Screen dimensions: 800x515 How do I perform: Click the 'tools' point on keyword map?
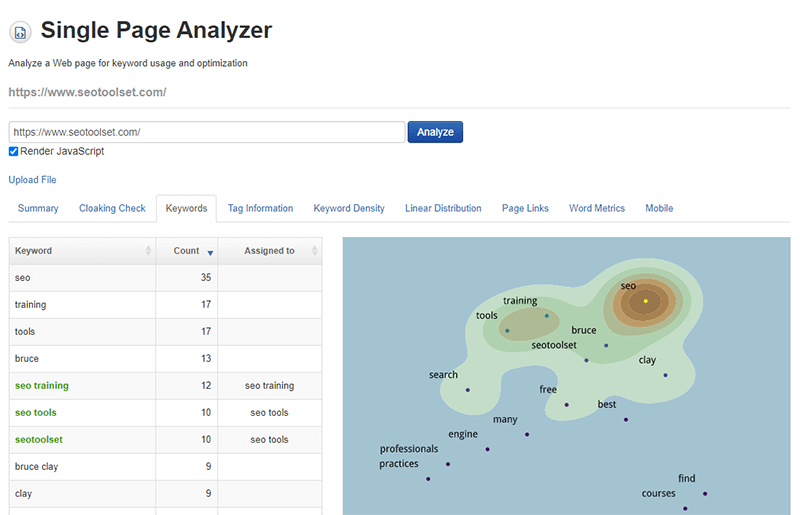point(507,331)
